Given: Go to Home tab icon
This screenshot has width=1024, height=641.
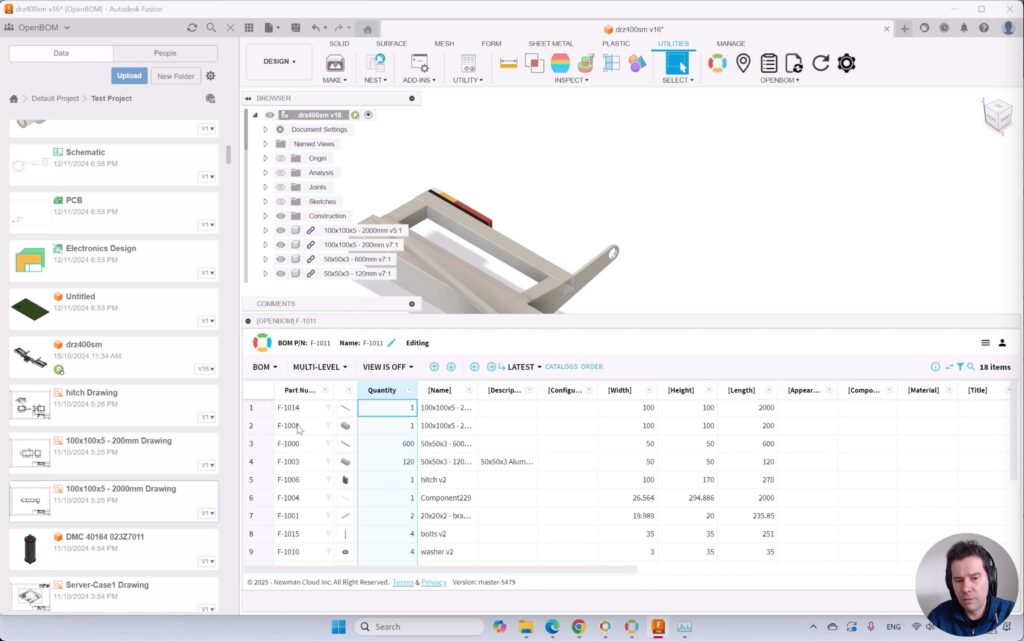Looking at the screenshot, I should tap(368, 29).
